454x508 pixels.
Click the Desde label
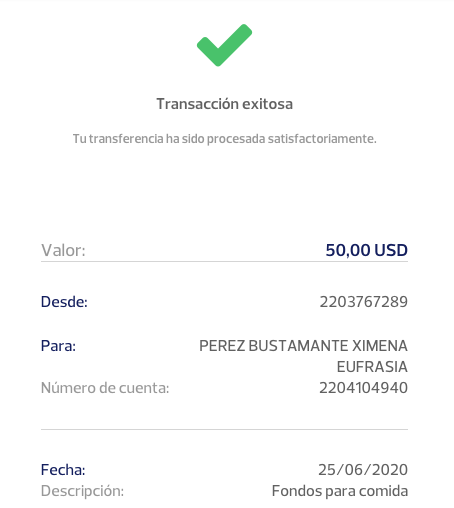point(64,302)
